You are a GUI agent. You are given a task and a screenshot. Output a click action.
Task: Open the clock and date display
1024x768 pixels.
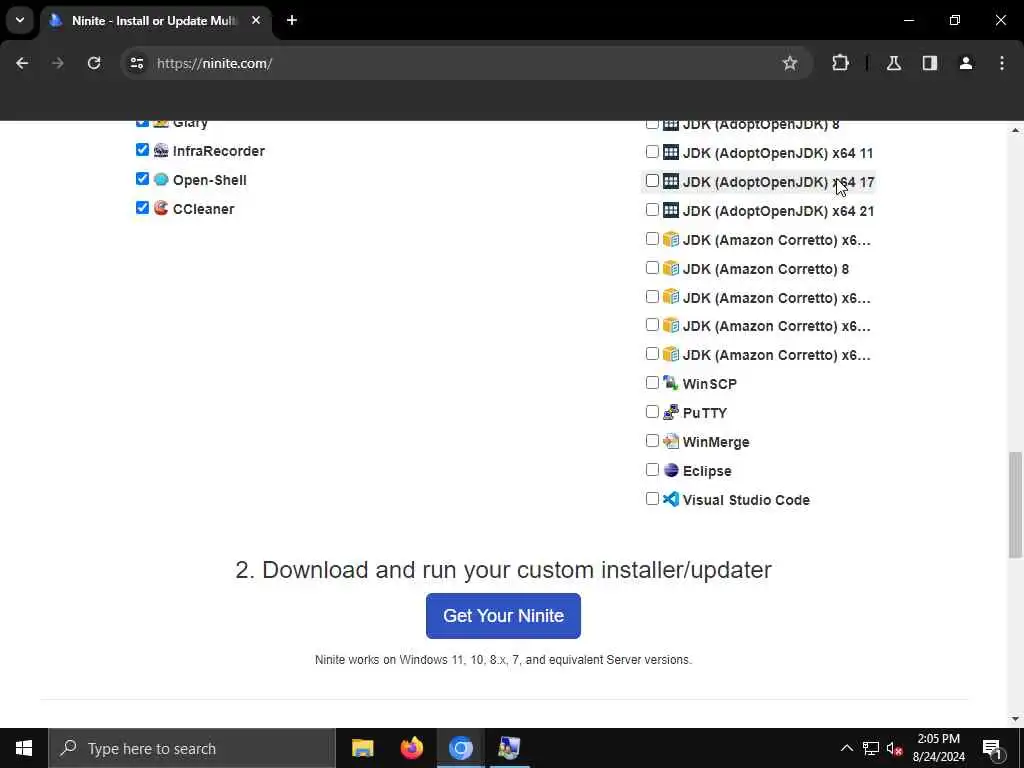click(x=938, y=748)
